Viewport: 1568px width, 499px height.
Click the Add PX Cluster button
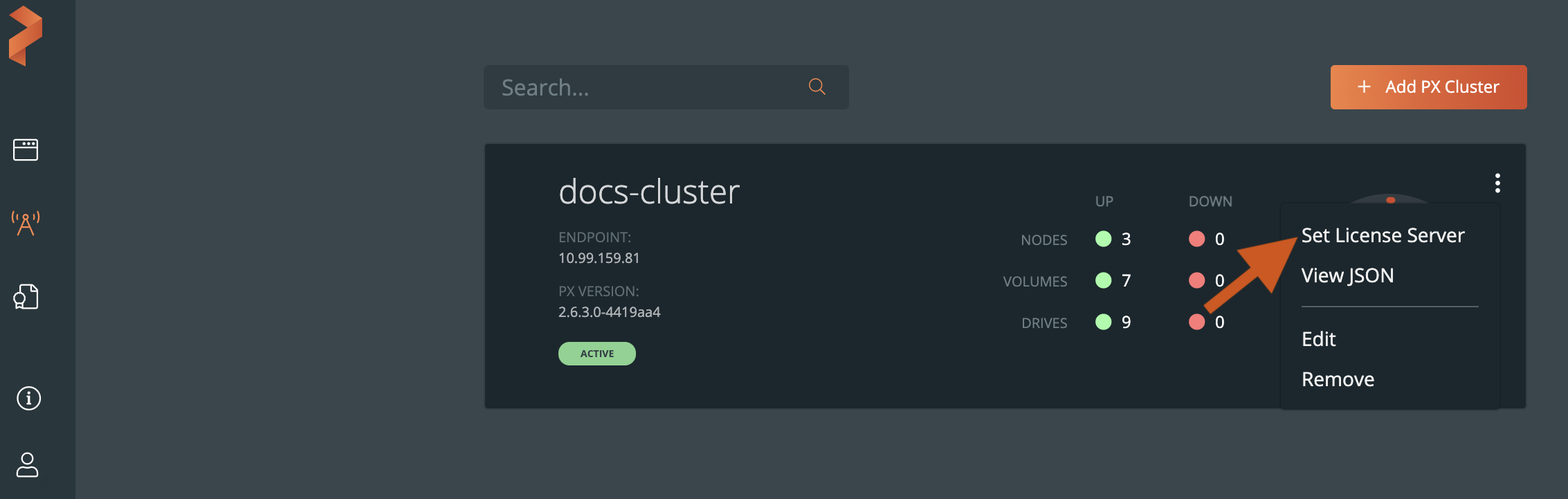1428,87
